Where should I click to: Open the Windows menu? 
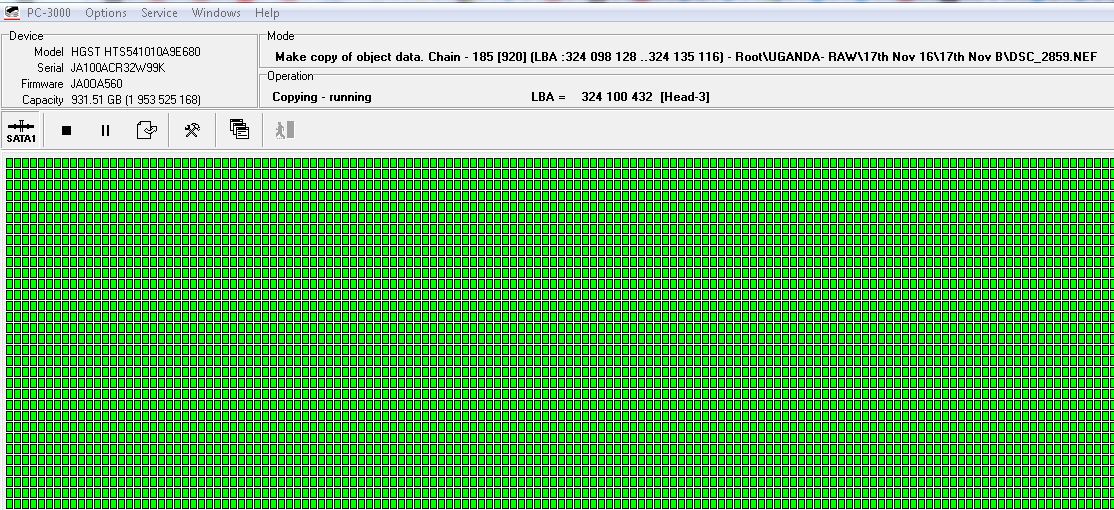click(x=216, y=13)
